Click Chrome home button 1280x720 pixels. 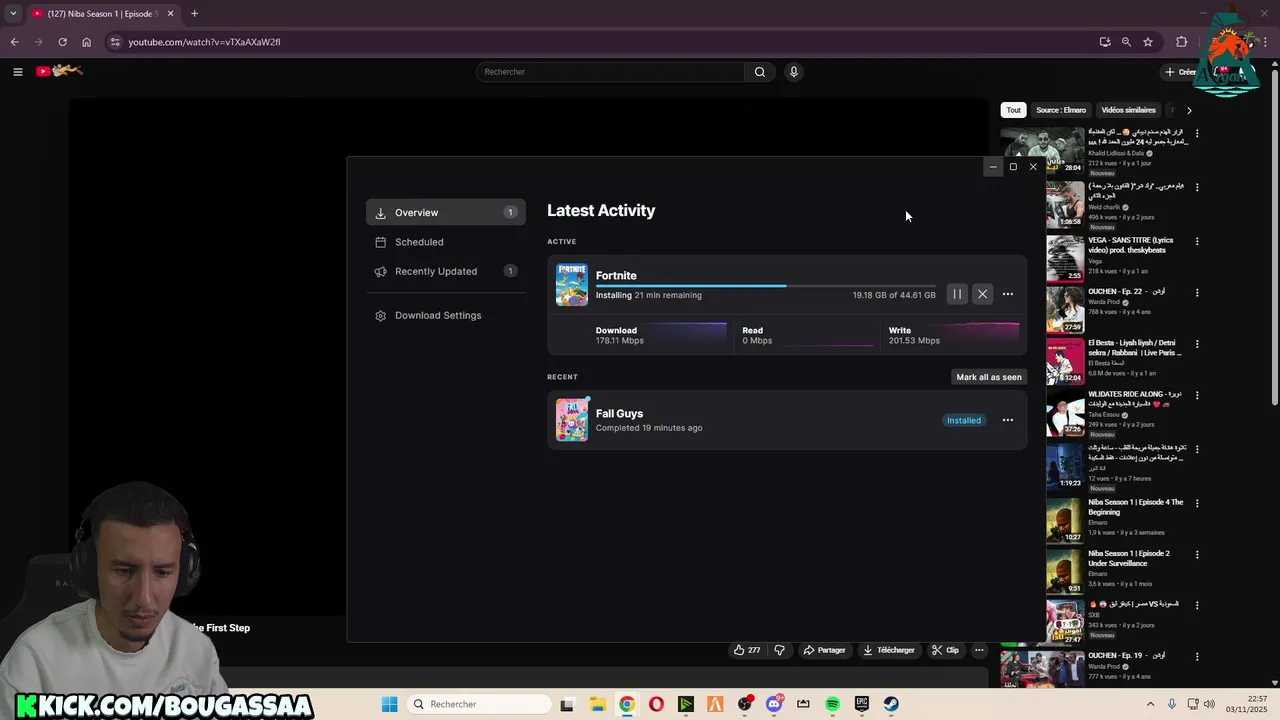87,42
